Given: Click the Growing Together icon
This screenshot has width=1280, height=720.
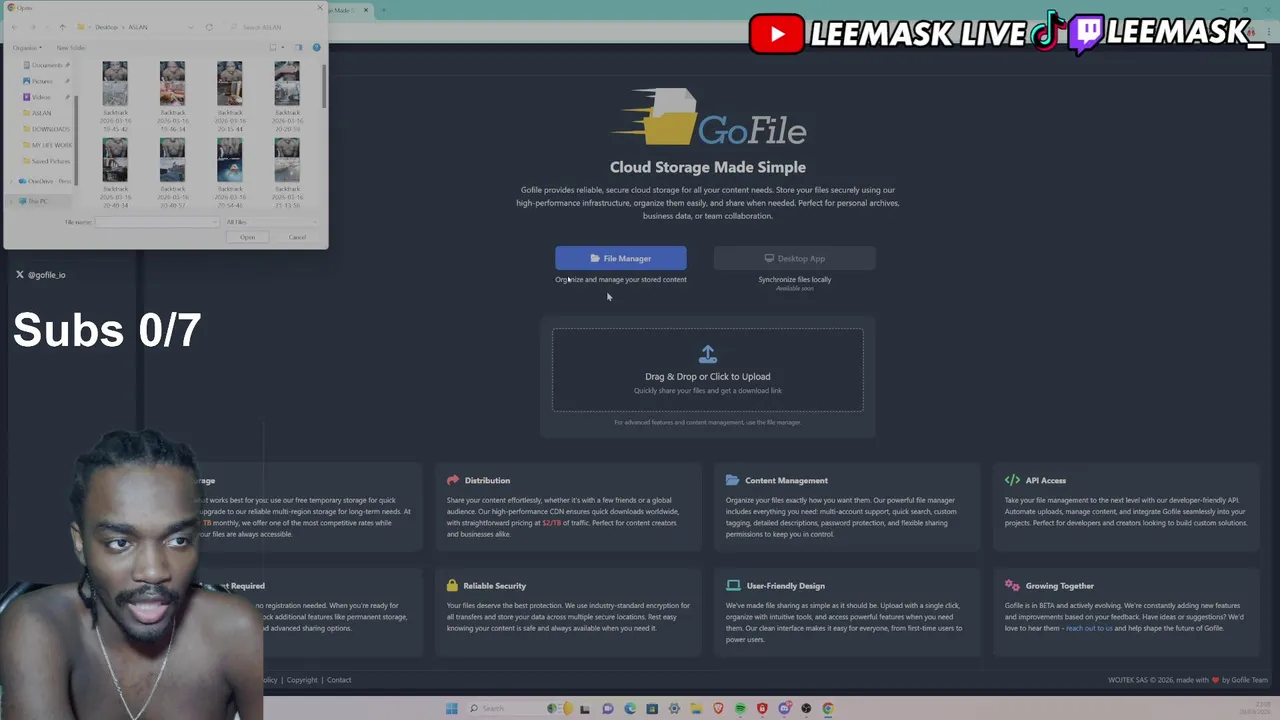Looking at the screenshot, I should coord(1012,586).
